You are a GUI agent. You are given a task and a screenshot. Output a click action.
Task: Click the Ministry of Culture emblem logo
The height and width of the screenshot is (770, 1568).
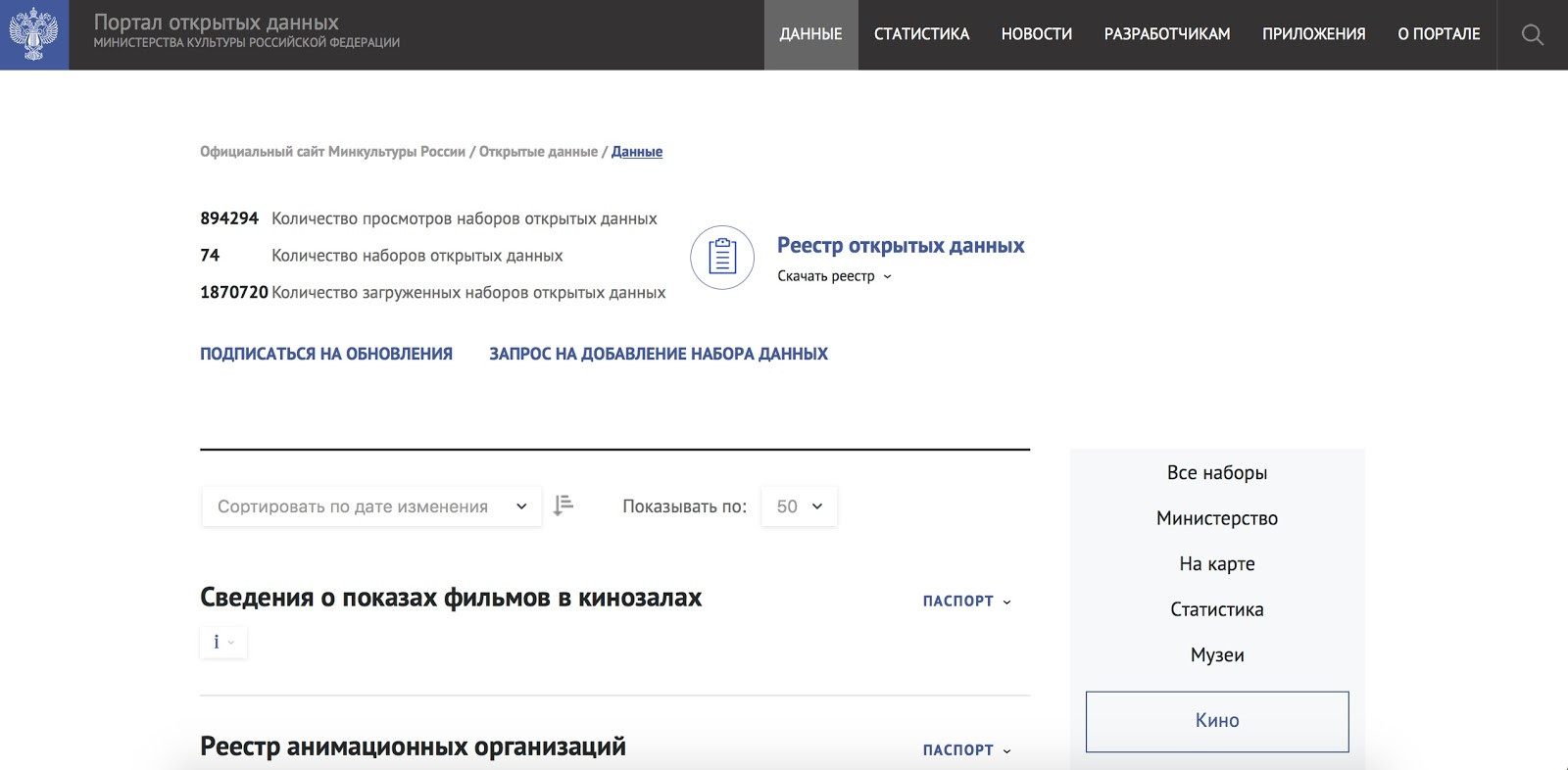(34, 34)
